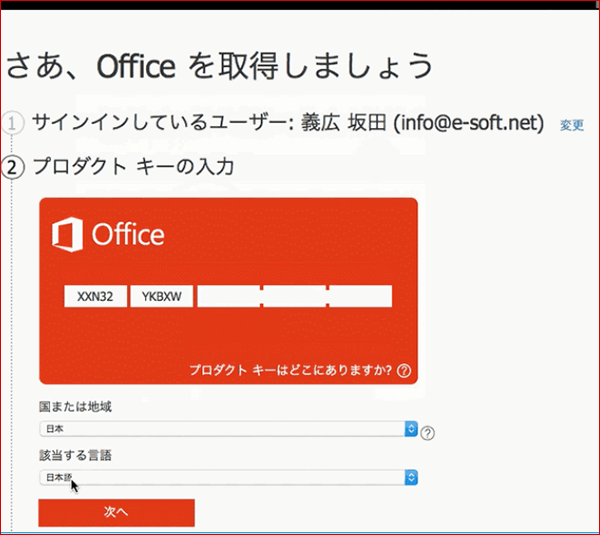Expand the 該当する言語 dropdown showing 日本語
The height and width of the screenshot is (535, 600).
[228, 478]
